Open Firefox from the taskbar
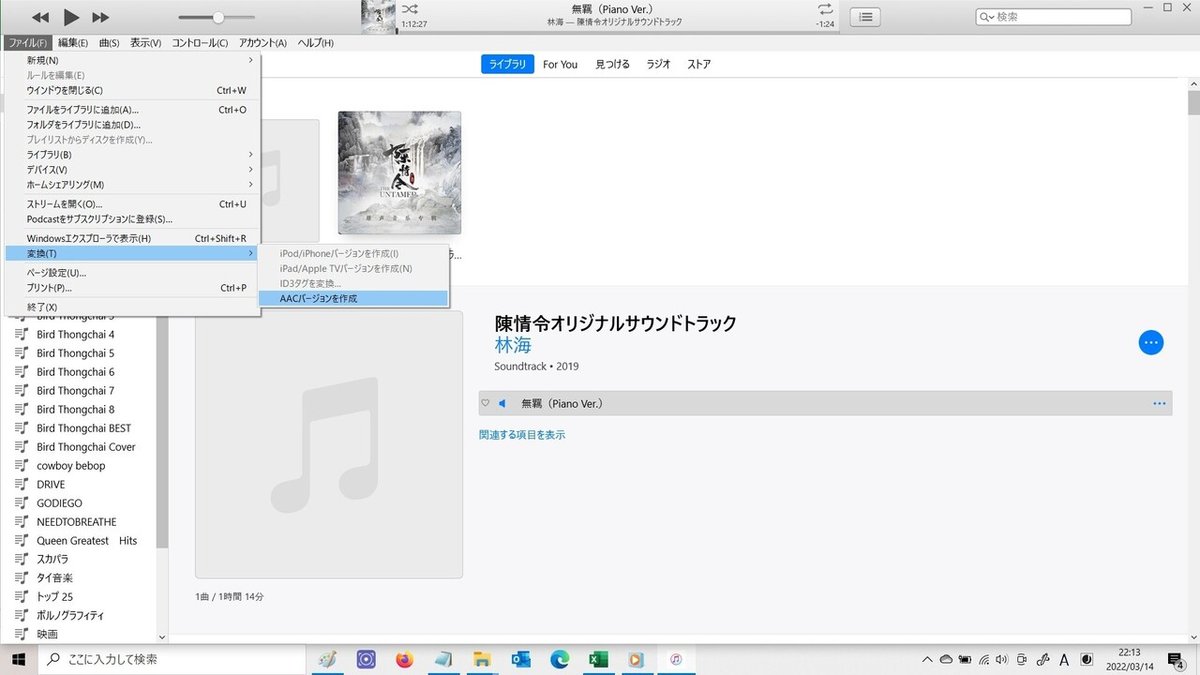Viewport: 1200px width, 675px height. click(x=404, y=660)
